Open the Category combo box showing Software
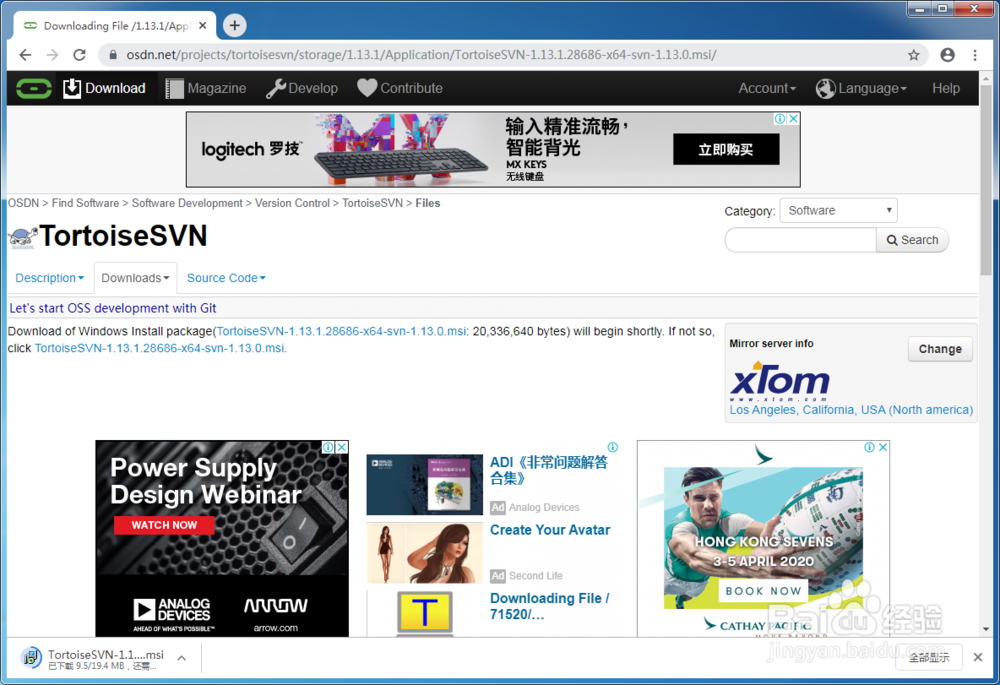 [838, 210]
